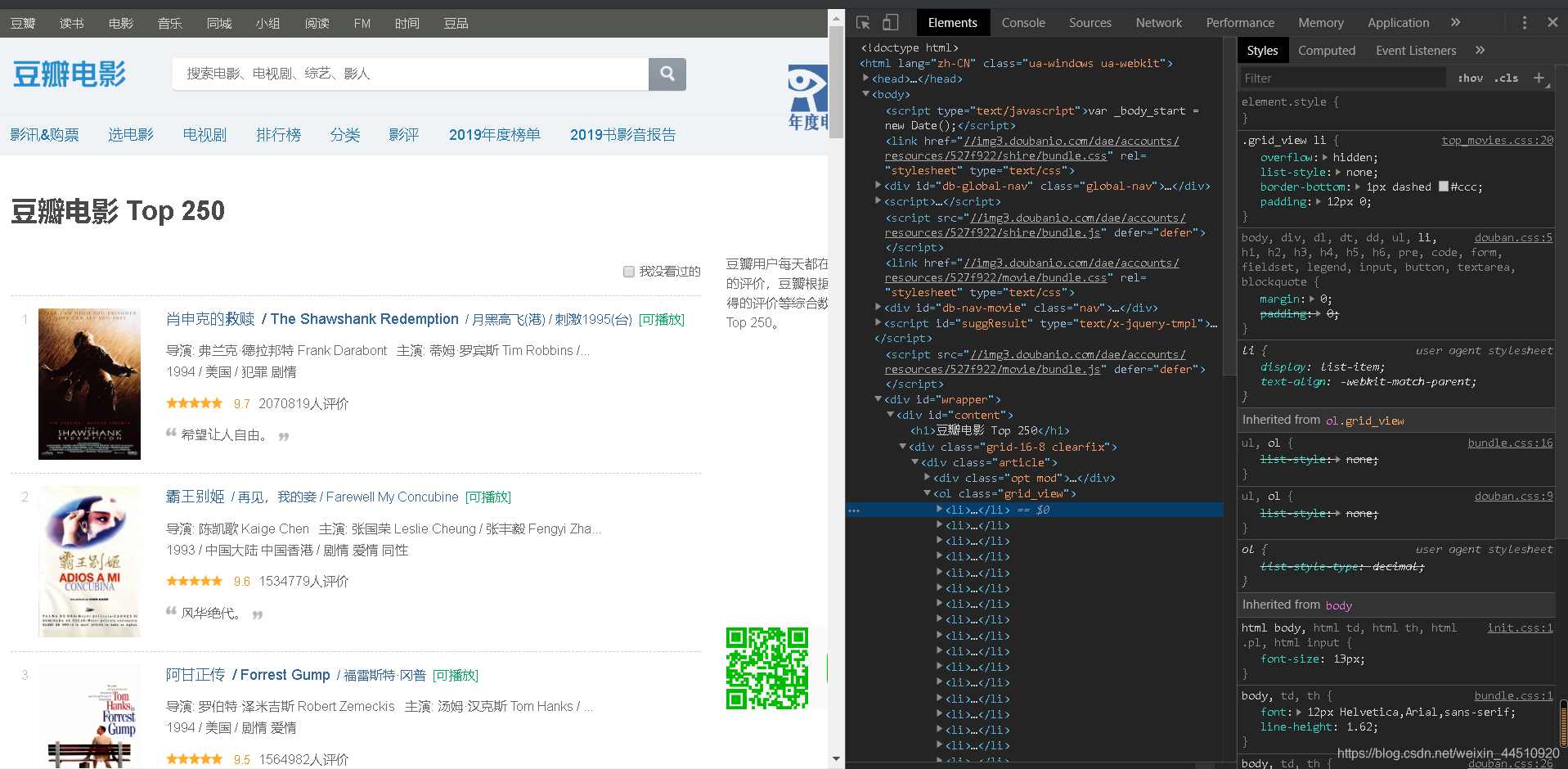Open bundle.css:16 source link
Screen dimensions: 1568x769
1510,443
